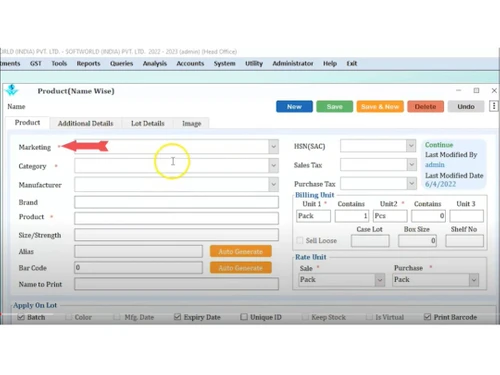
Task: Open the Utility menu
Action: click(x=254, y=63)
